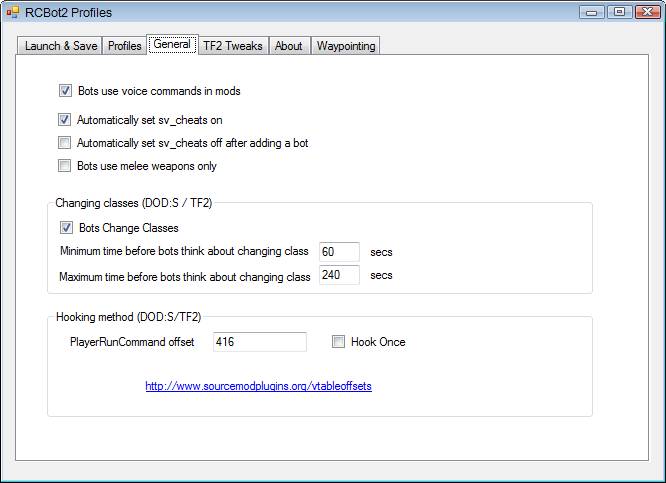Click the 'PlayerRunCommand offset' label
This screenshot has height=483, width=666.
[x=132, y=342]
